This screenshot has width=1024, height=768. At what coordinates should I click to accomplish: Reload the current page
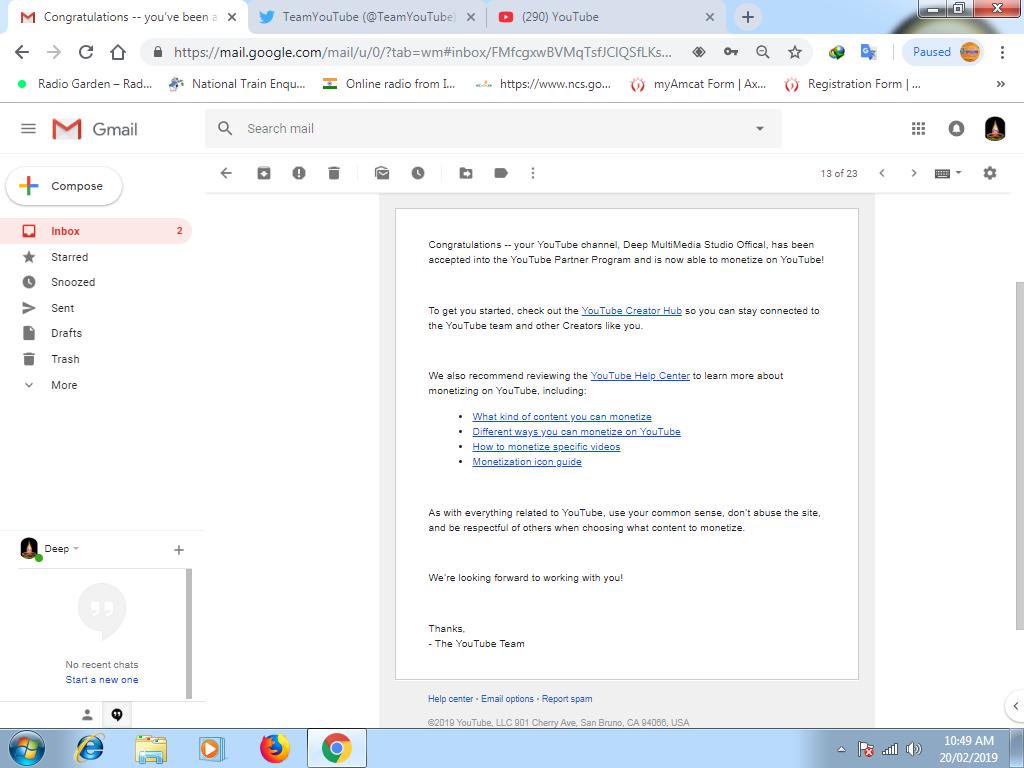click(x=86, y=52)
